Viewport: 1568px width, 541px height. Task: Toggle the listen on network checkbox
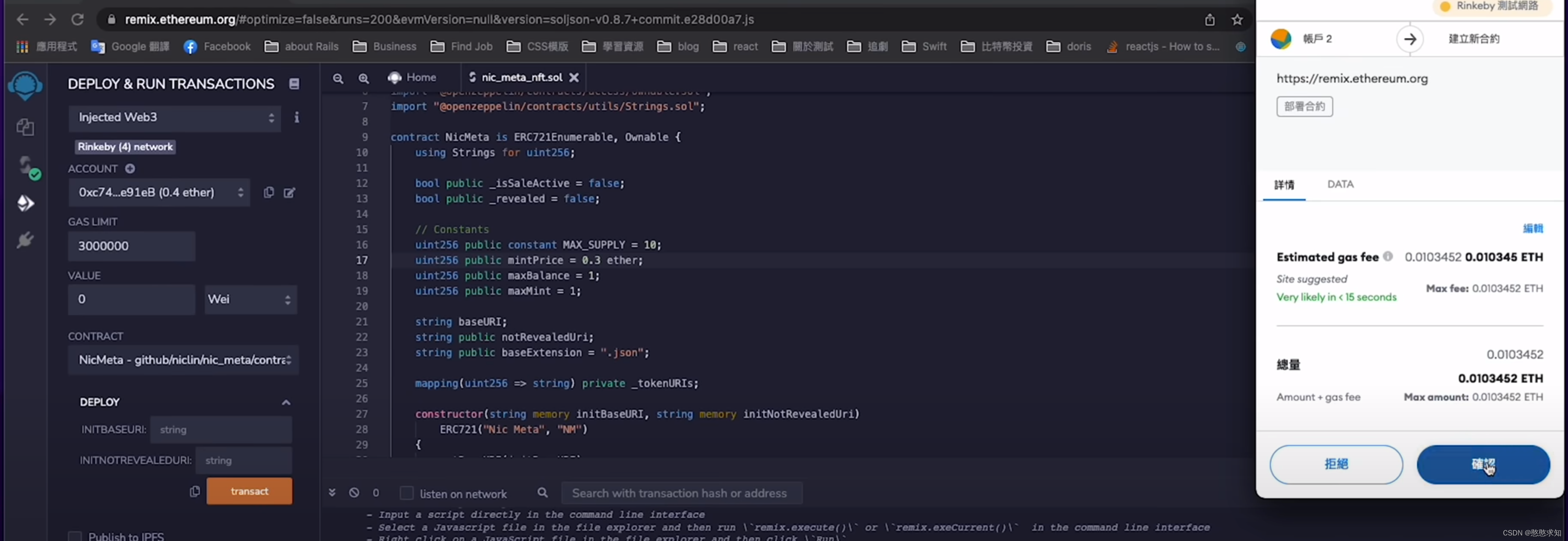[407, 492]
